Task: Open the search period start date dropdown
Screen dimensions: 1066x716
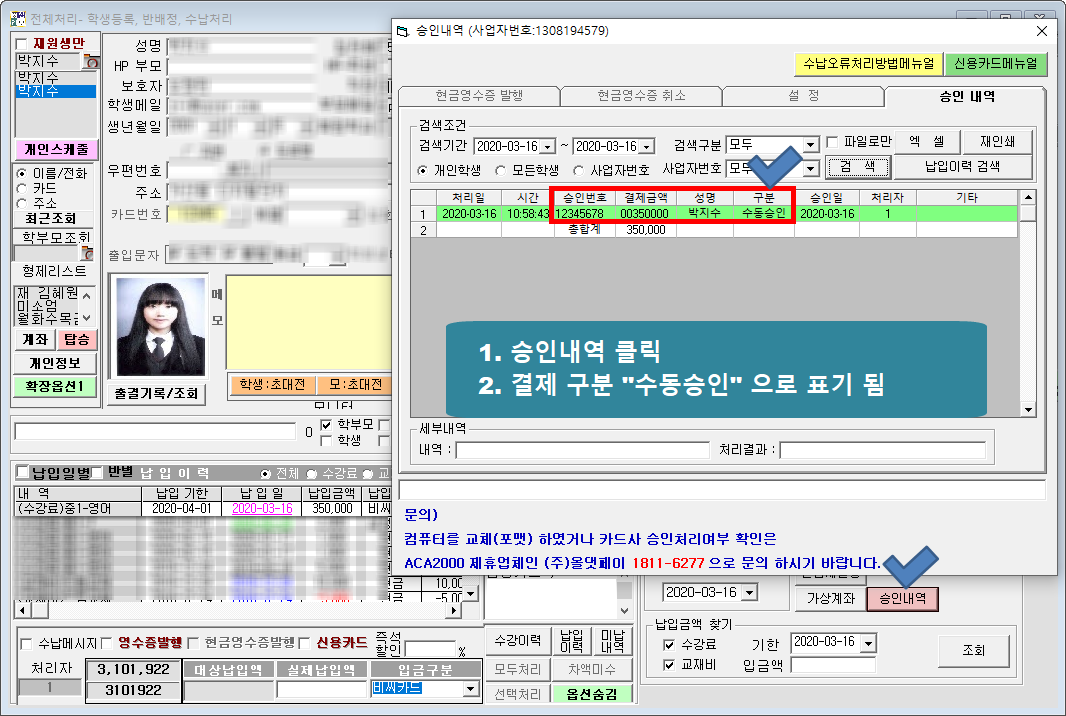Action: [549, 147]
